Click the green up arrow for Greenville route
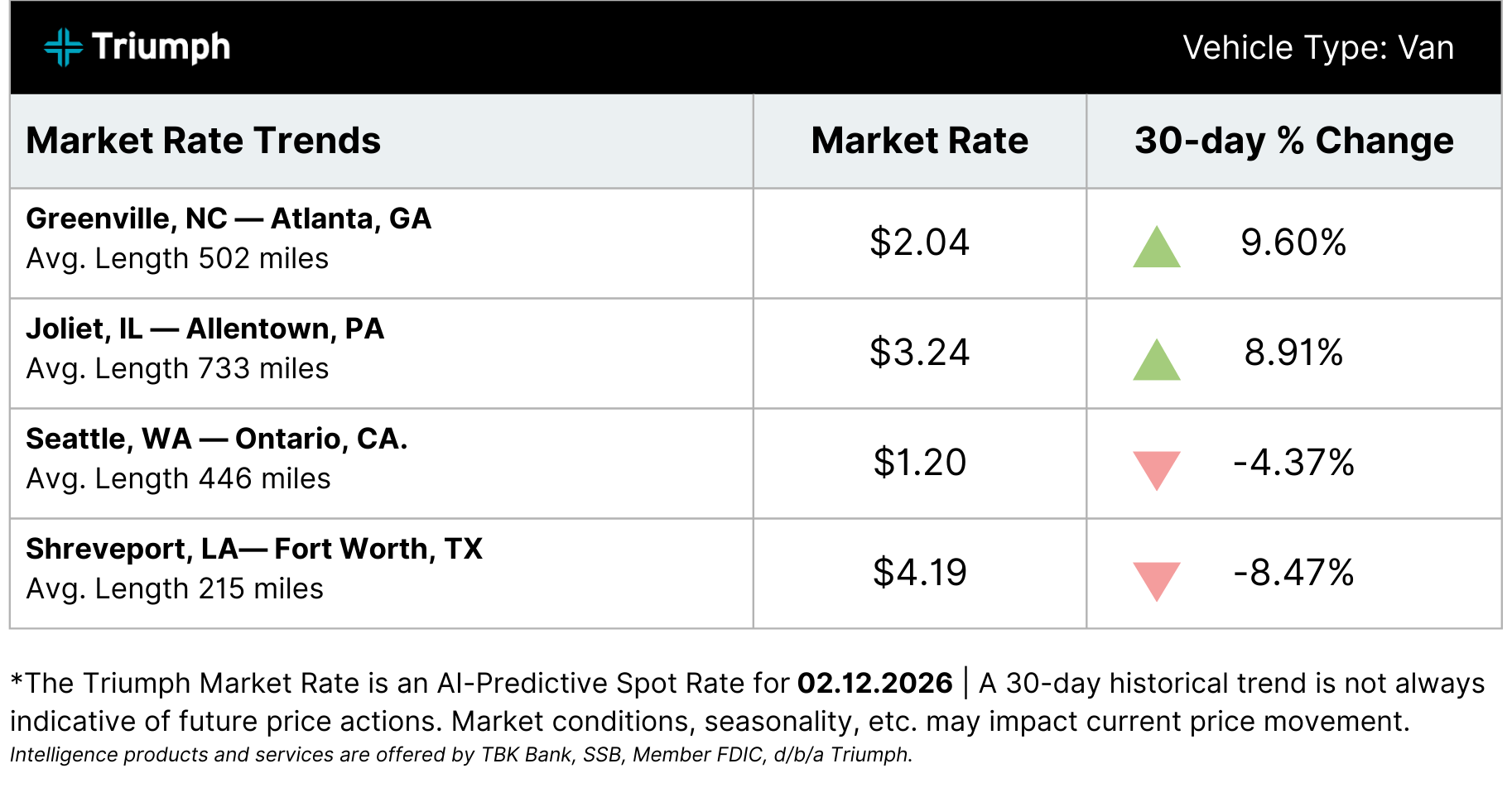Image resolution: width=1512 pixels, height=802 pixels. (1156, 247)
